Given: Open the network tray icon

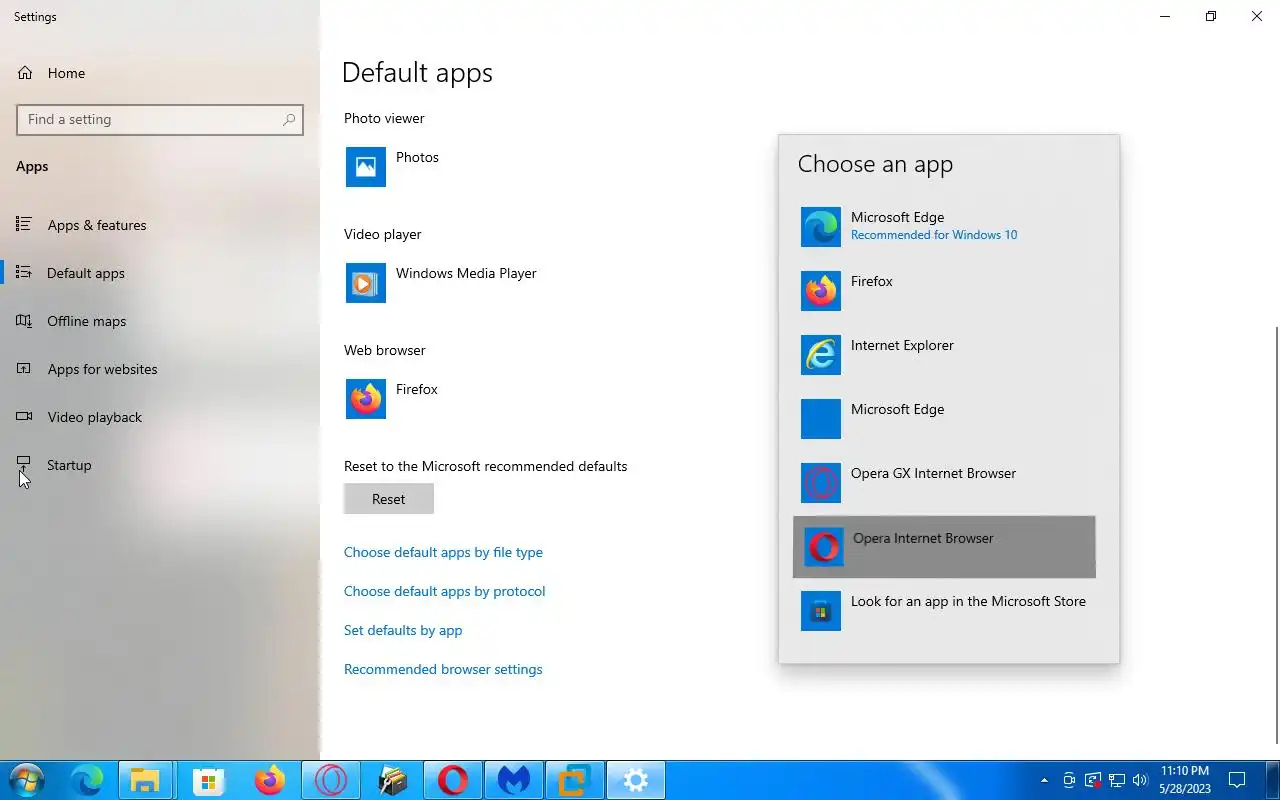Looking at the screenshot, I should pos(1117,780).
